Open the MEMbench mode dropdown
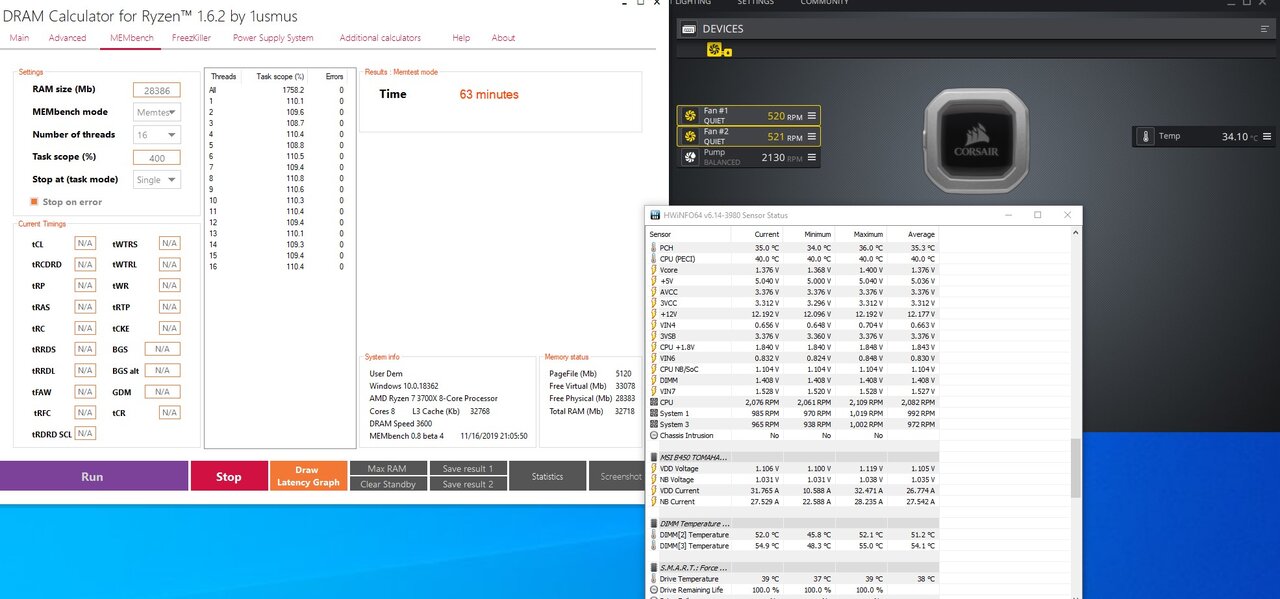Image resolution: width=1280 pixels, height=599 pixels. [x=157, y=112]
